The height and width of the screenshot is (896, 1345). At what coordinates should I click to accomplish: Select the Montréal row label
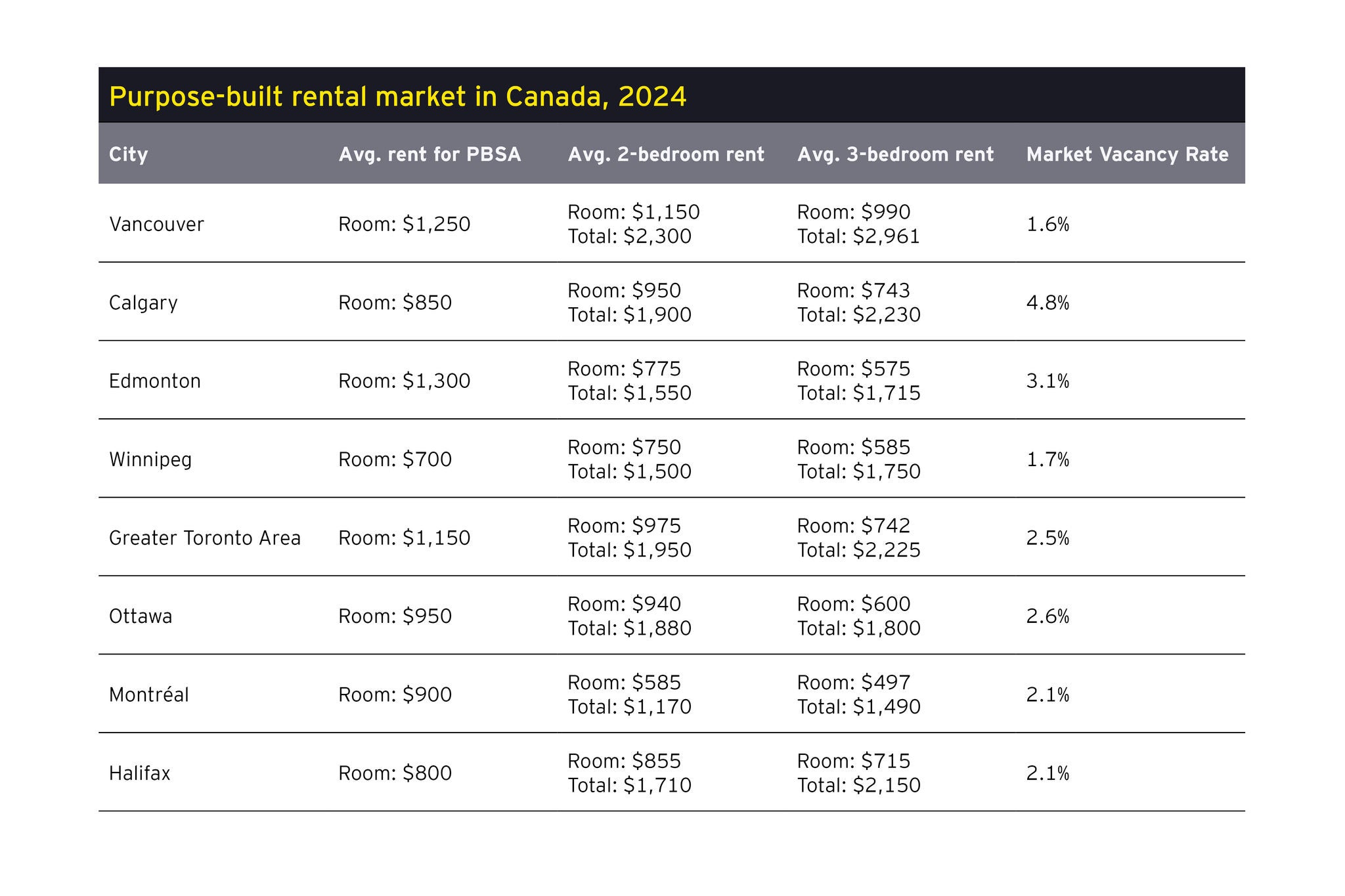click(149, 694)
